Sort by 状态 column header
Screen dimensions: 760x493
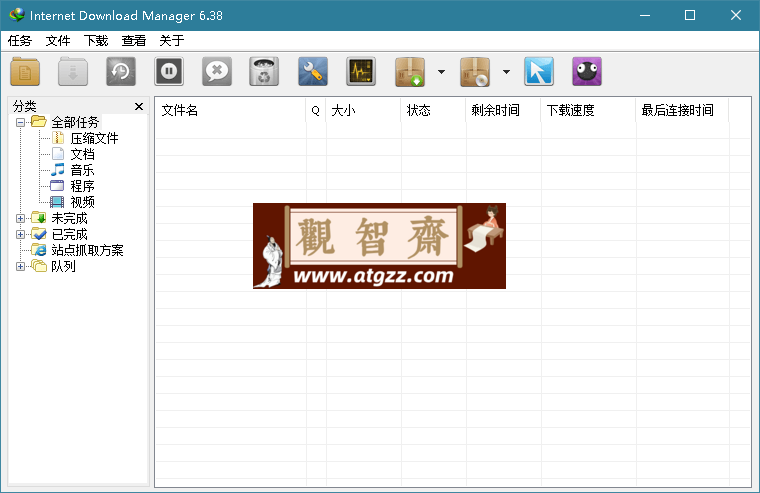(433, 111)
